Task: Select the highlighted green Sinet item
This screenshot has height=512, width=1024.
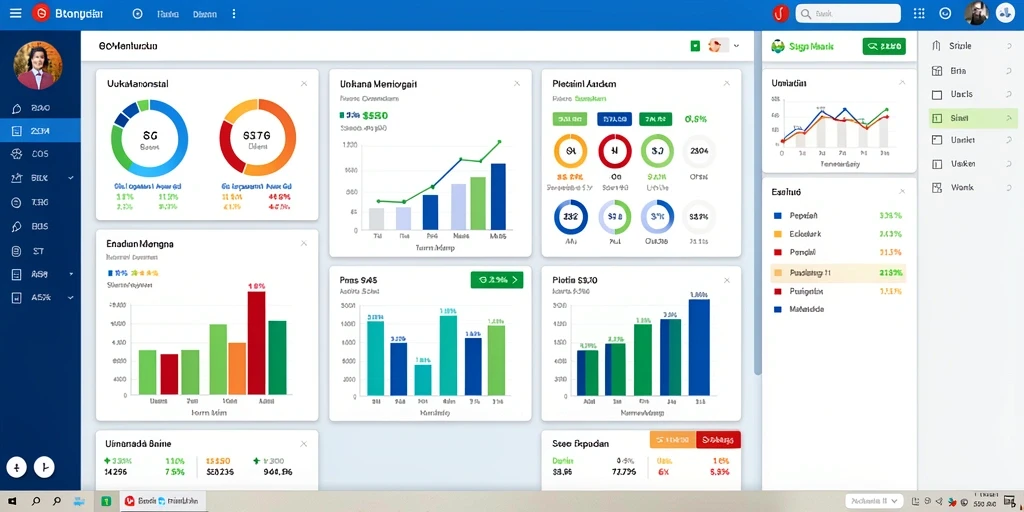Action: (972, 118)
